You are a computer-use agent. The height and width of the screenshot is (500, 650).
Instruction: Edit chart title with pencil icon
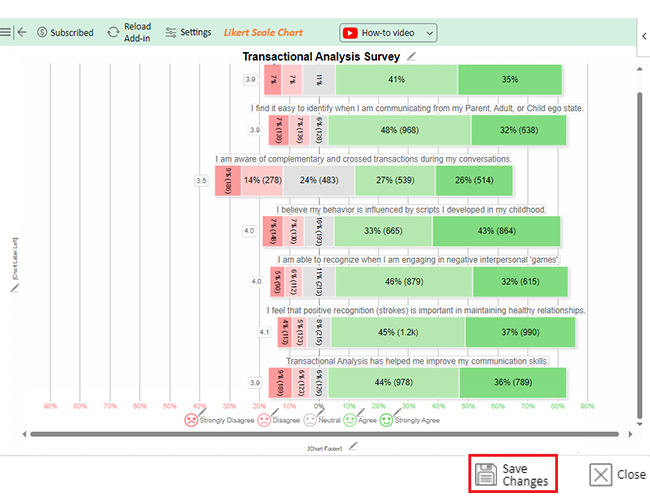pos(411,56)
